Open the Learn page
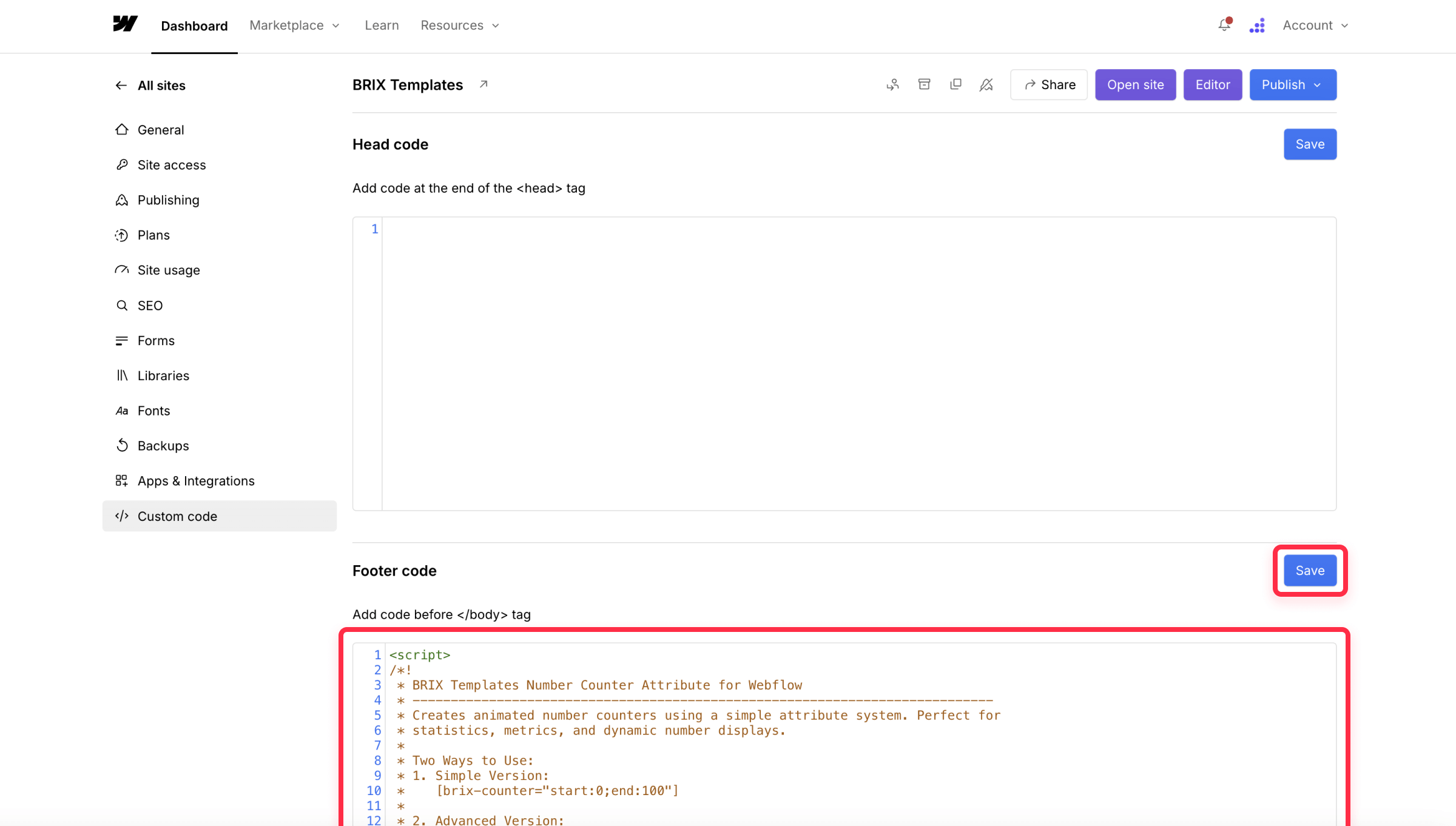The width and height of the screenshot is (1456, 826). click(x=382, y=25)
